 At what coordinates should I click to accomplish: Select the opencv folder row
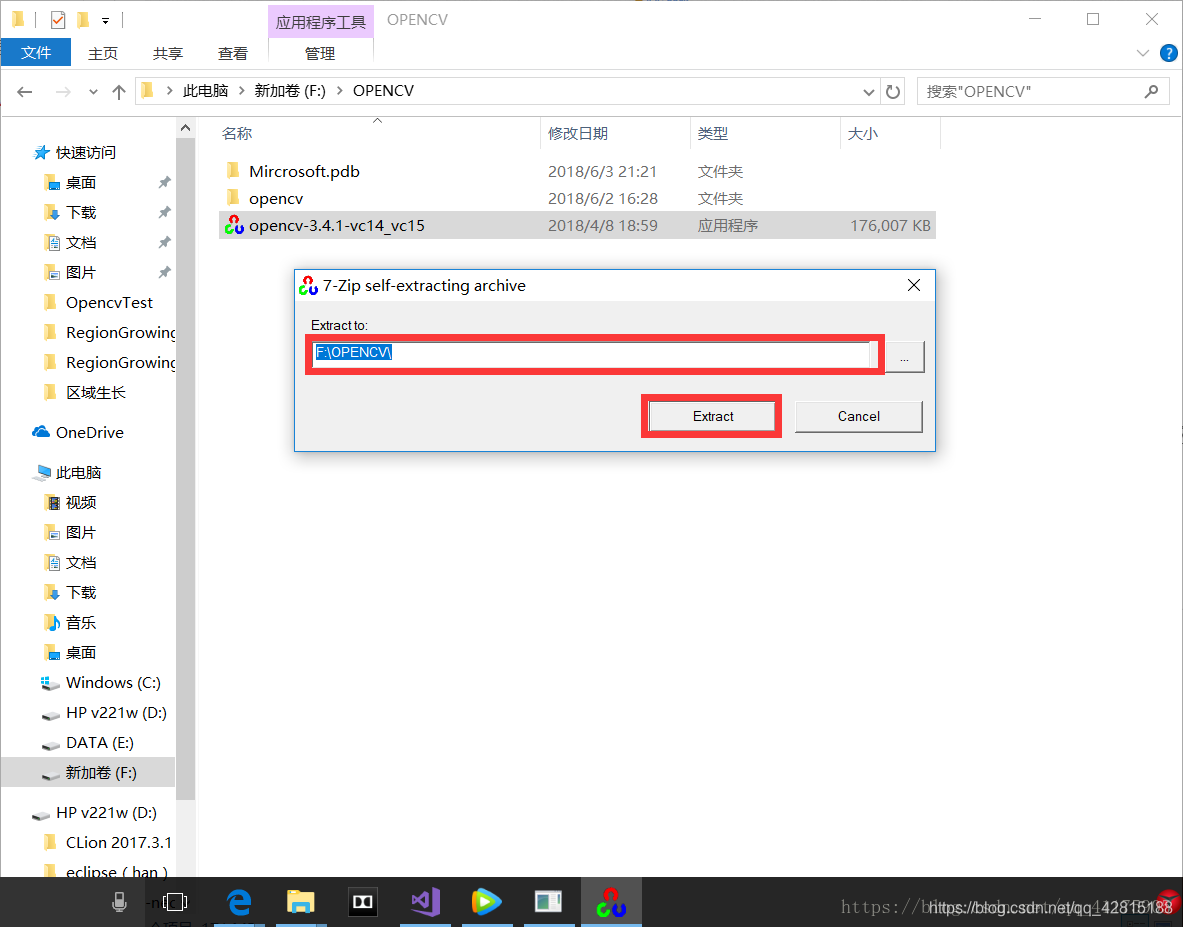577,198
